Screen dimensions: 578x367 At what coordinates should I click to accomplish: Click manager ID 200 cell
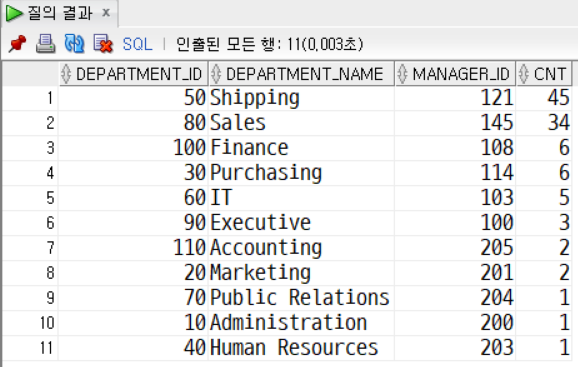[x=455, y=323]
